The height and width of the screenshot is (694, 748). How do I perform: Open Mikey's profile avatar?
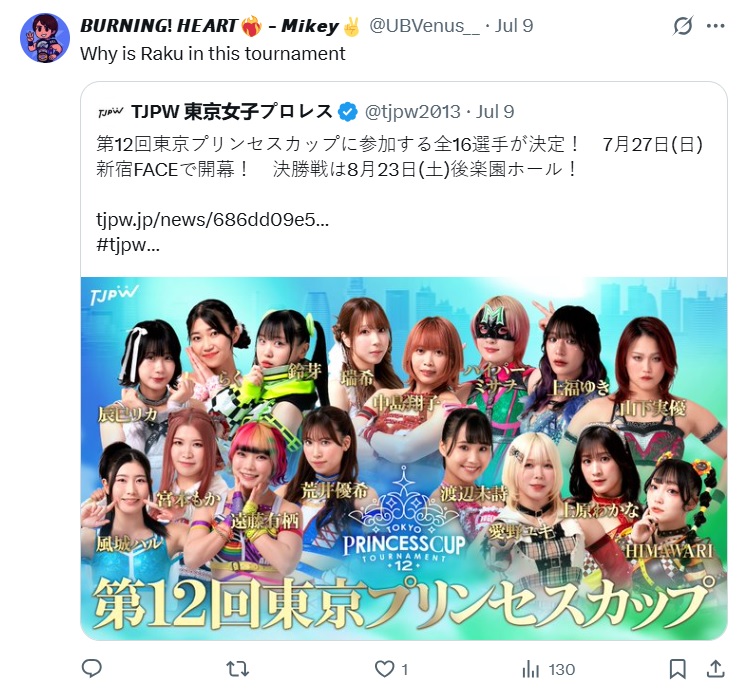point(45,38)
